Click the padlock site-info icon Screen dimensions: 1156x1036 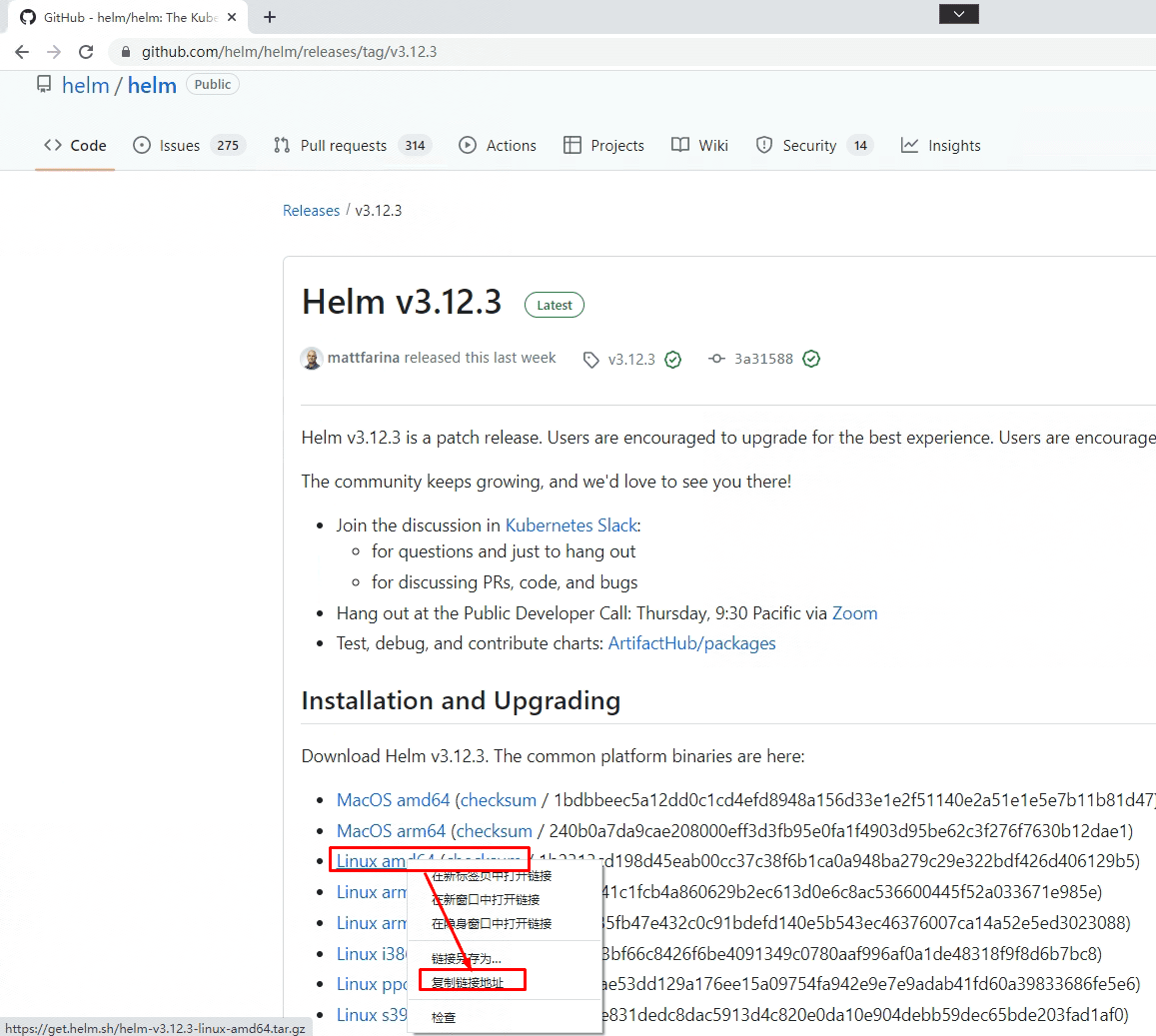coord(125,52)
